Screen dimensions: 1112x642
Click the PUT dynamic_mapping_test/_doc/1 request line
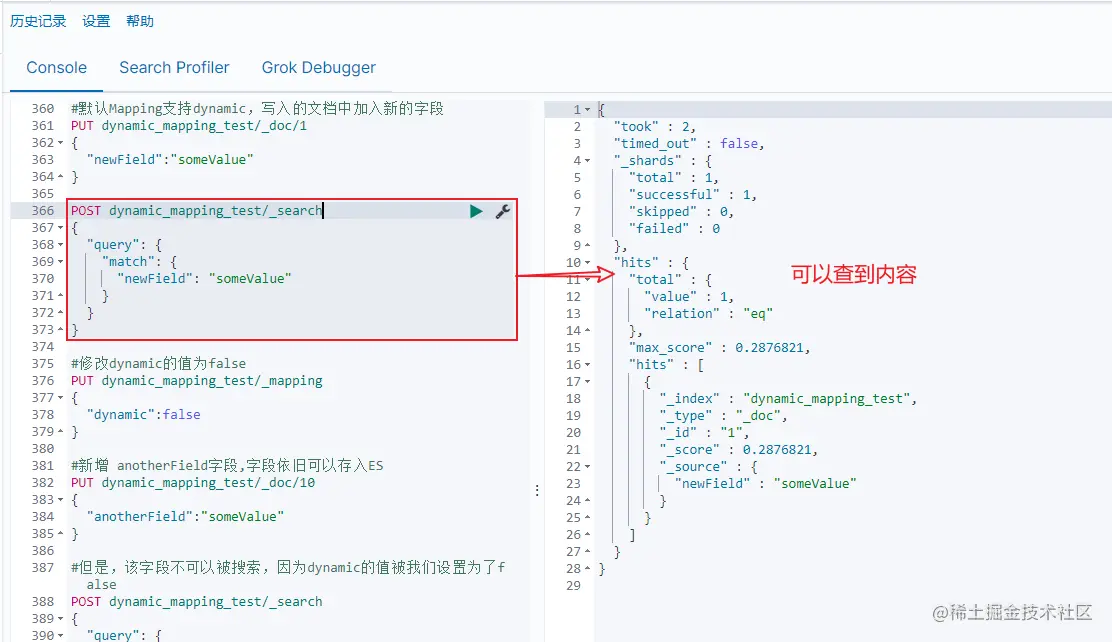point(189,126)
